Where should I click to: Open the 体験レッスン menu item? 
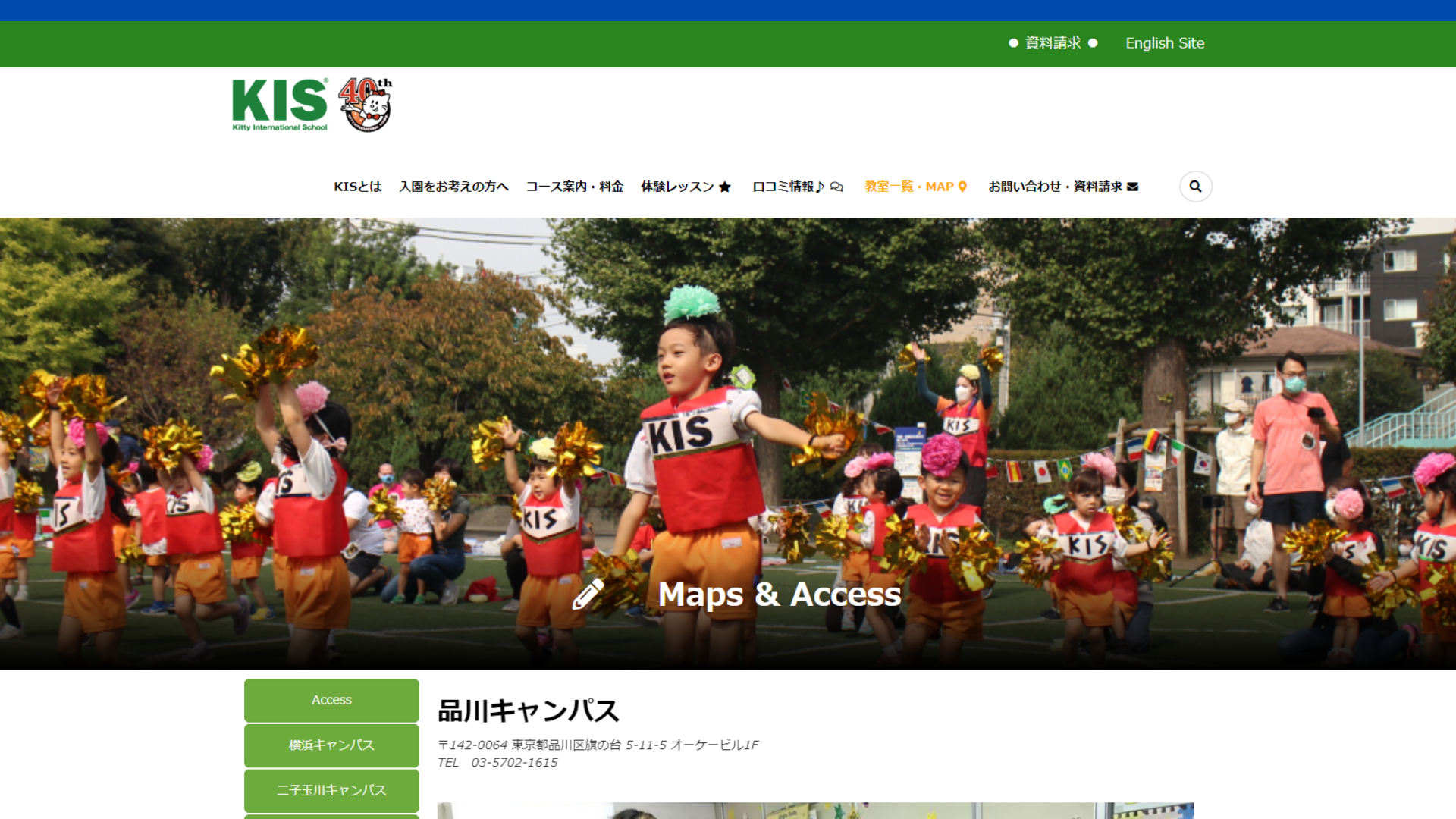pos(677,186)
